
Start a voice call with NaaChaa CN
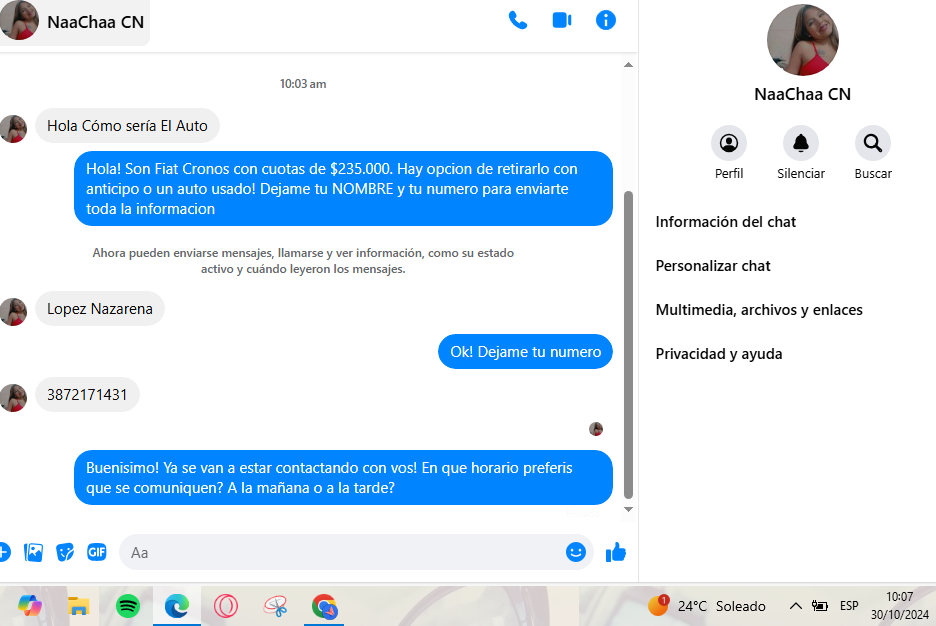point(518,20)
